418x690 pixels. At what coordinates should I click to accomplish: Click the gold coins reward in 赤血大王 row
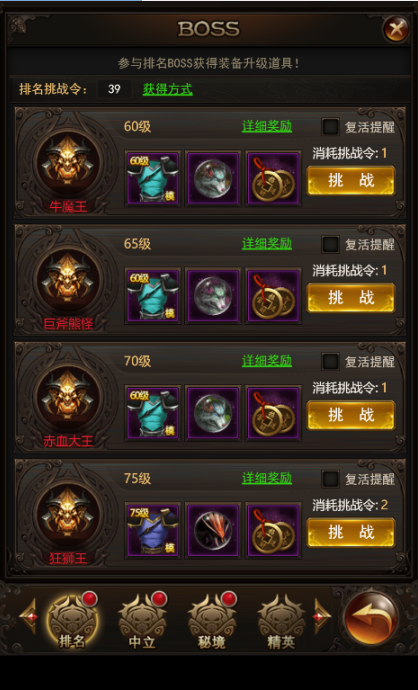pyautogui.click(x=273, y=413)
